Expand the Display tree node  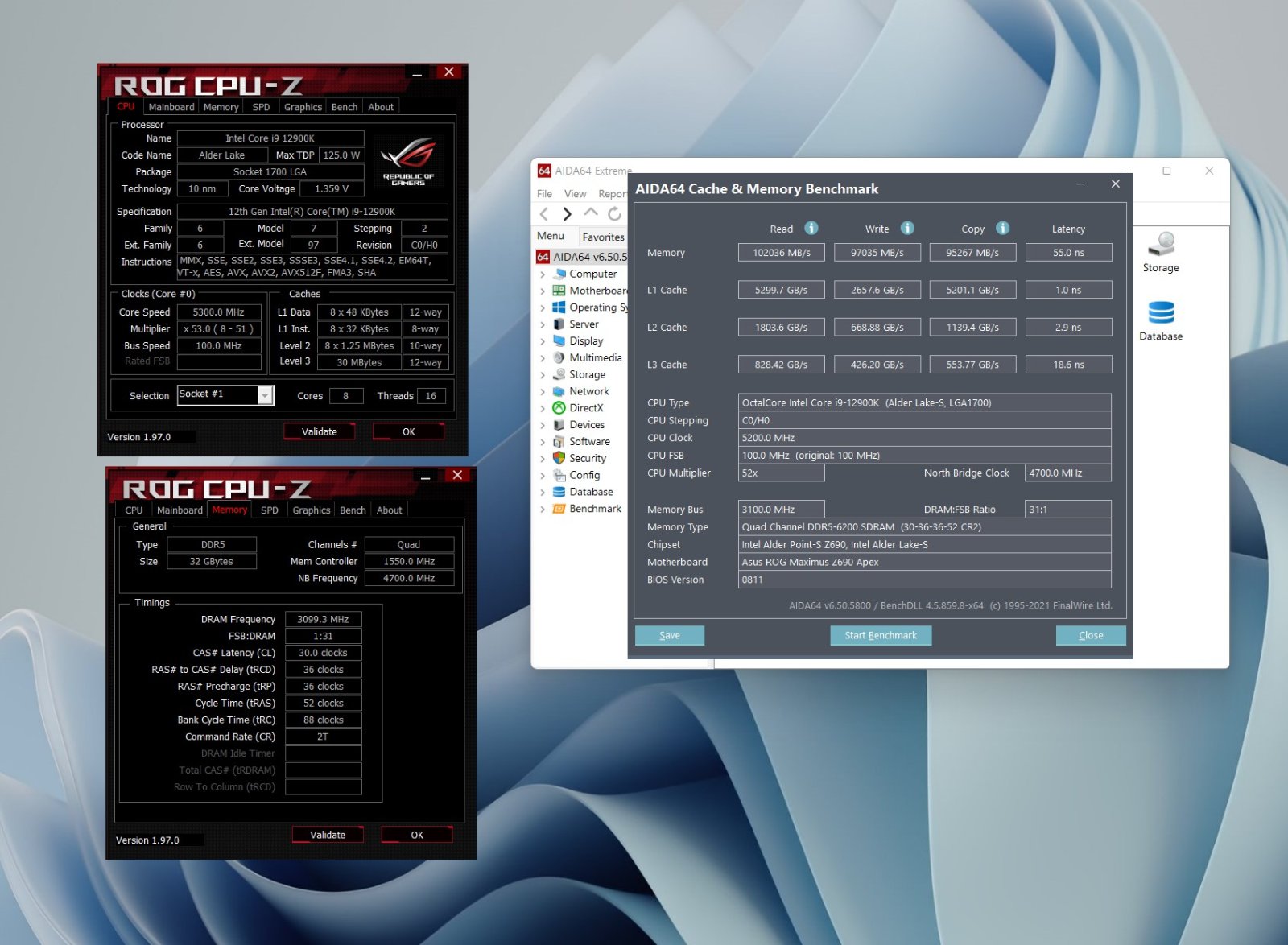543,341
